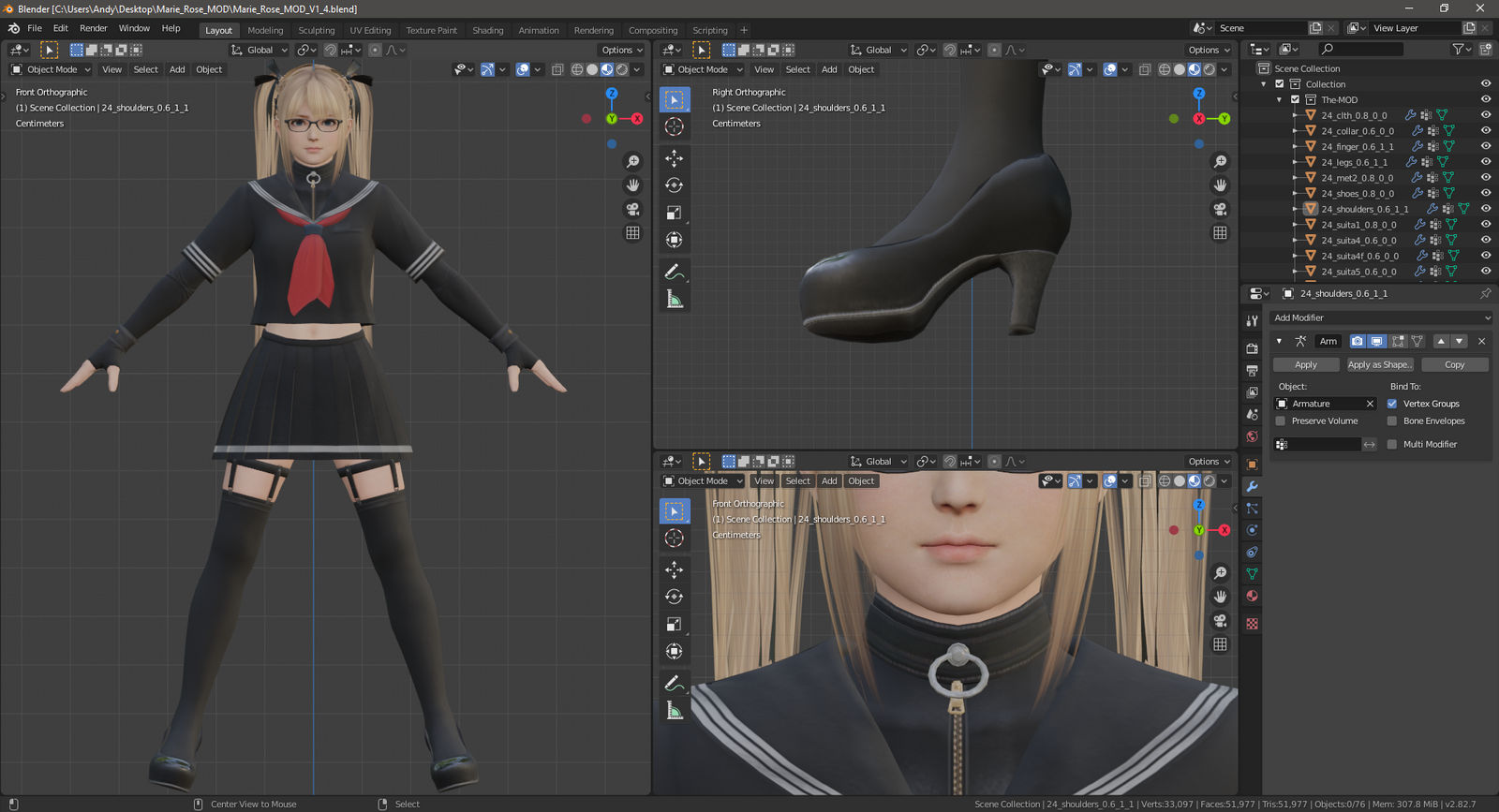
Task: Open Object properties tab
Action: tap(1252, 465)
